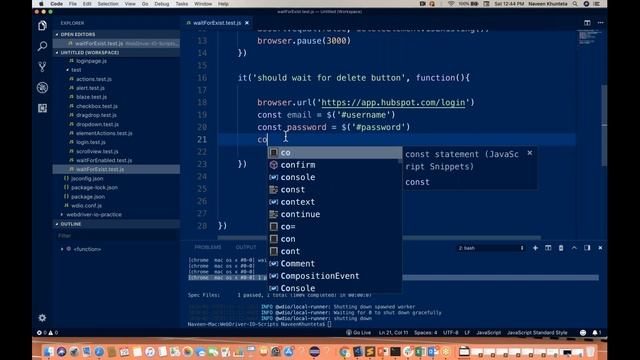Screen dimensions: 640x360
Task: Close the terminal panel
Action: tap(600, 248)
